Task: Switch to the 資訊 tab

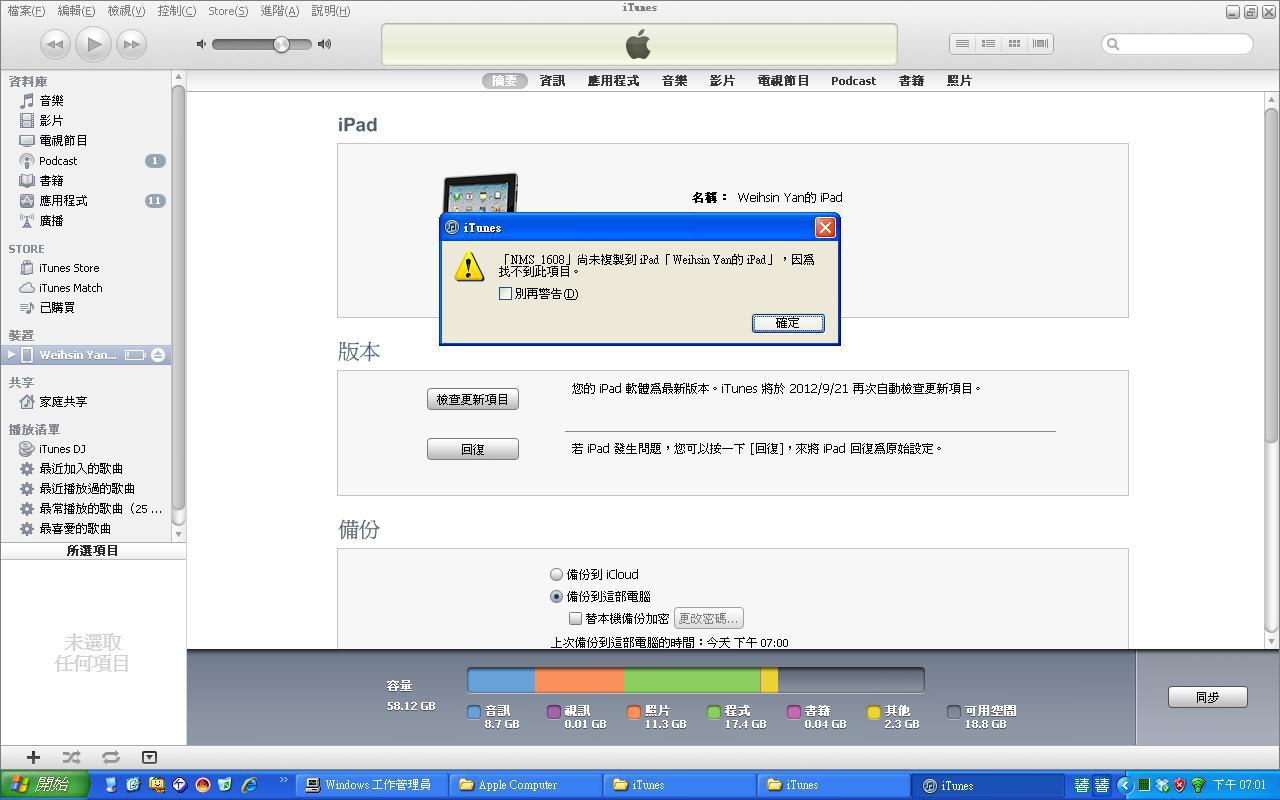Action: [x=553, y=81]
